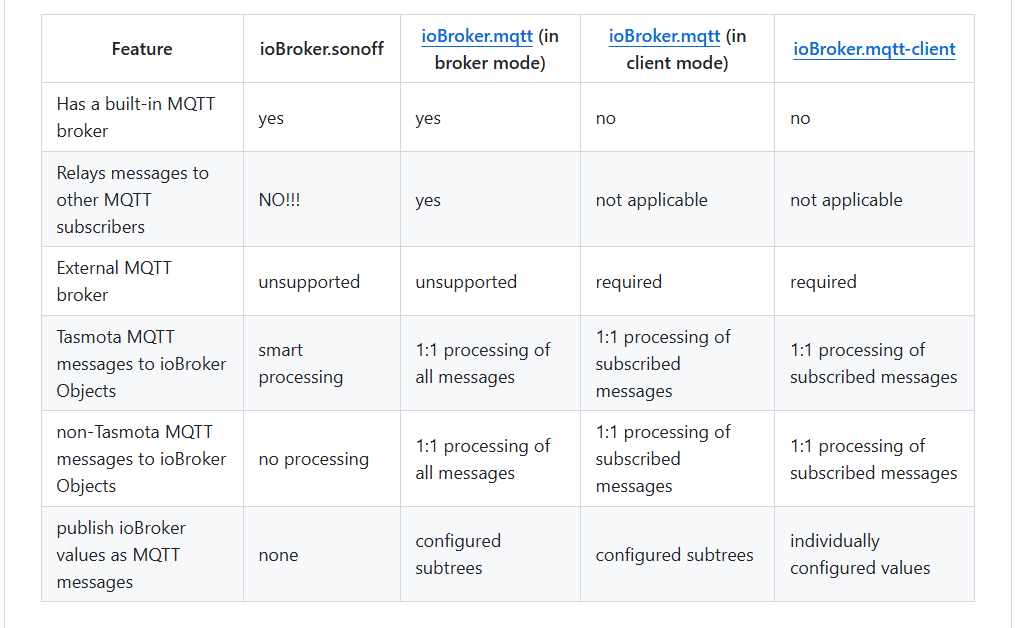This screenshot has height=628, width=1015.
Task: Click the Feature column header
Action: (142, 49)
